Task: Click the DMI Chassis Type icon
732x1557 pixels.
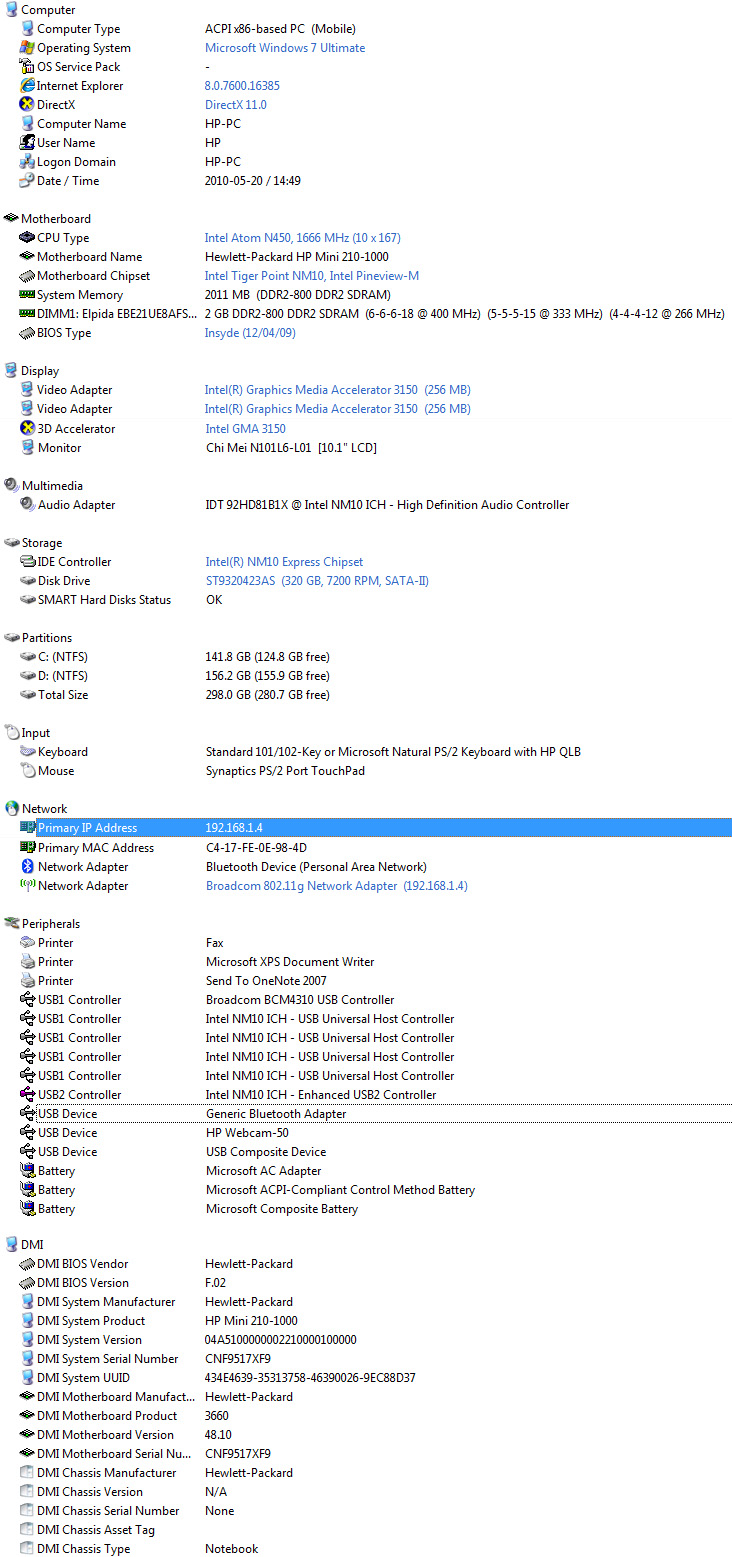Action: pyautogui.click(x=27, y=1549)
